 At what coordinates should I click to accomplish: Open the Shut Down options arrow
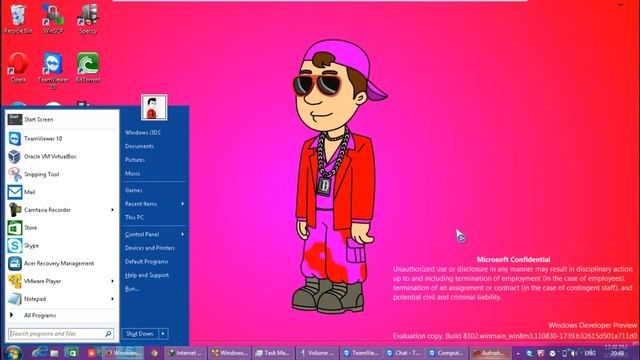click(x=163, y=334)
